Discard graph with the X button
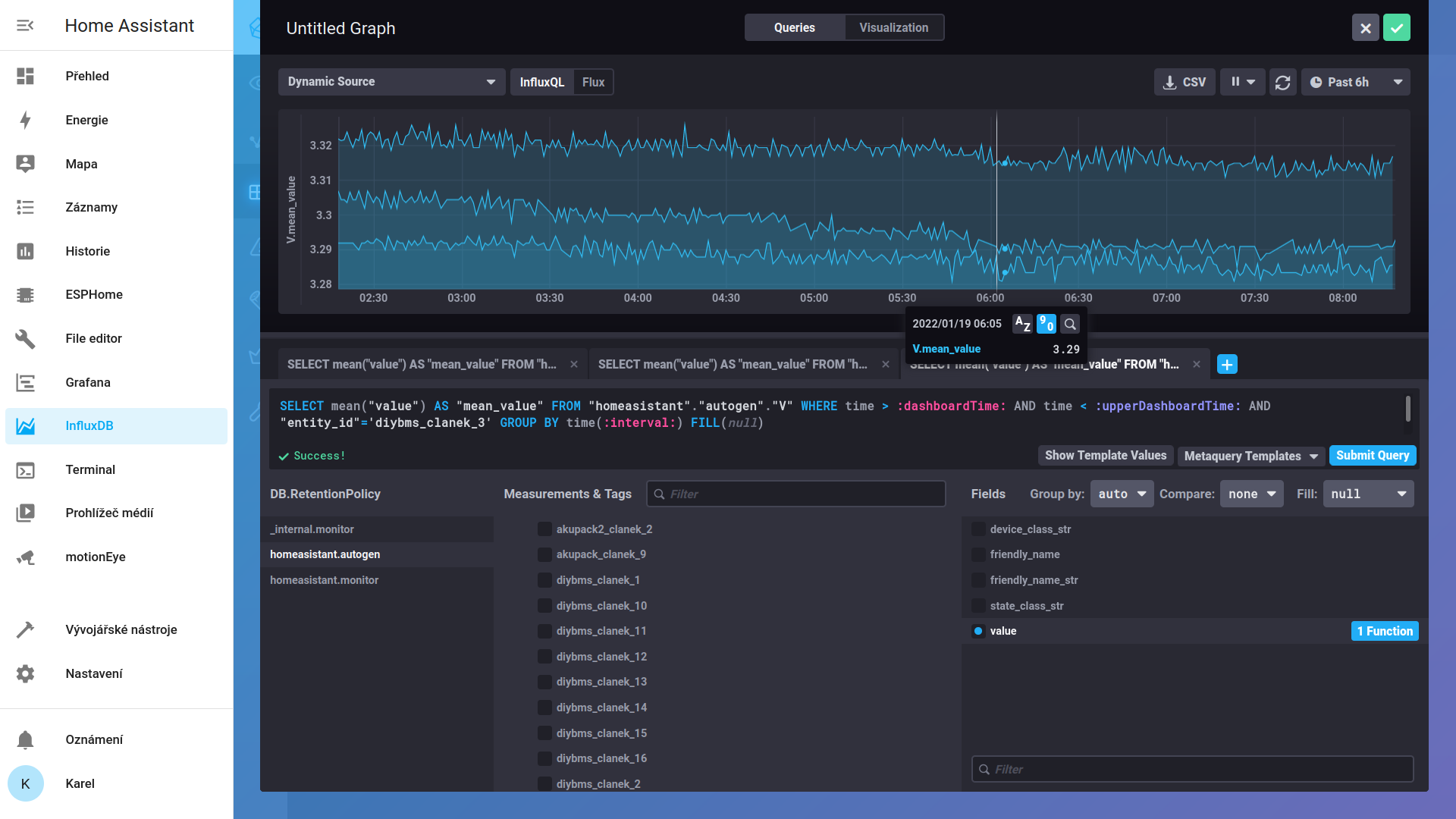Image resolution: width=1456 pixels, height=819 pixels. click(1365, 28)
